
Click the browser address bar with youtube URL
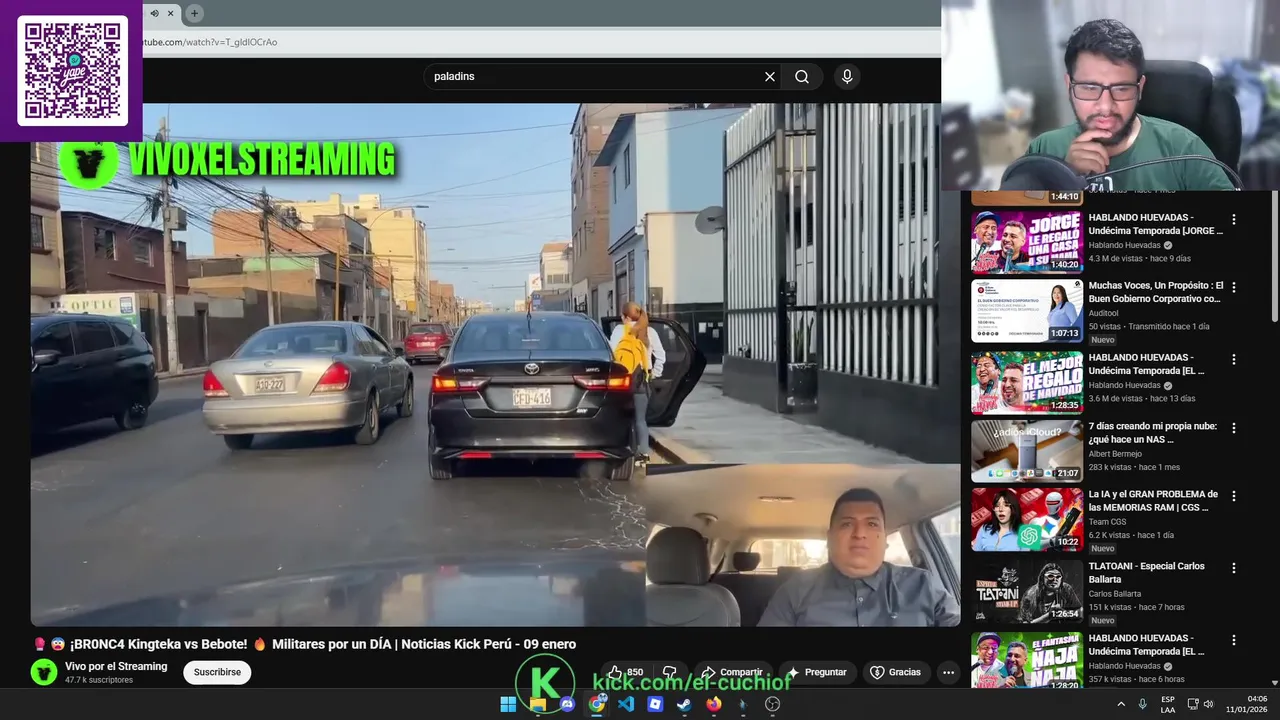pyautogui.click(x=540, y=42)
